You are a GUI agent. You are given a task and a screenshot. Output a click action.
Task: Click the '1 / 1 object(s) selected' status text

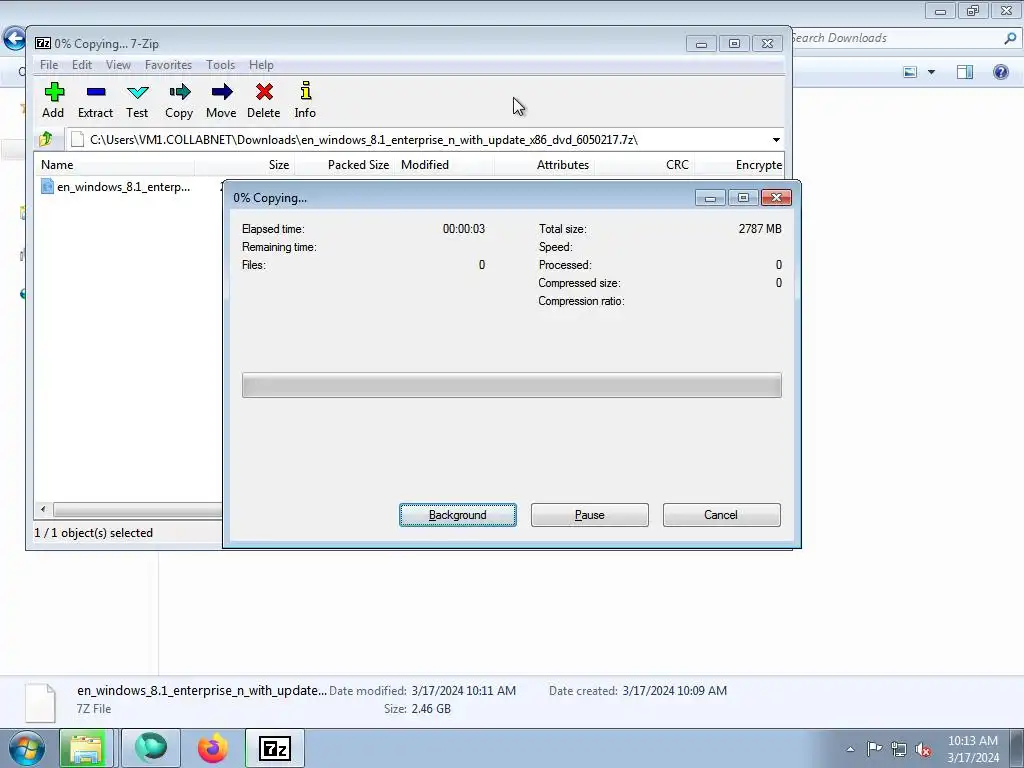coord(93,533)
